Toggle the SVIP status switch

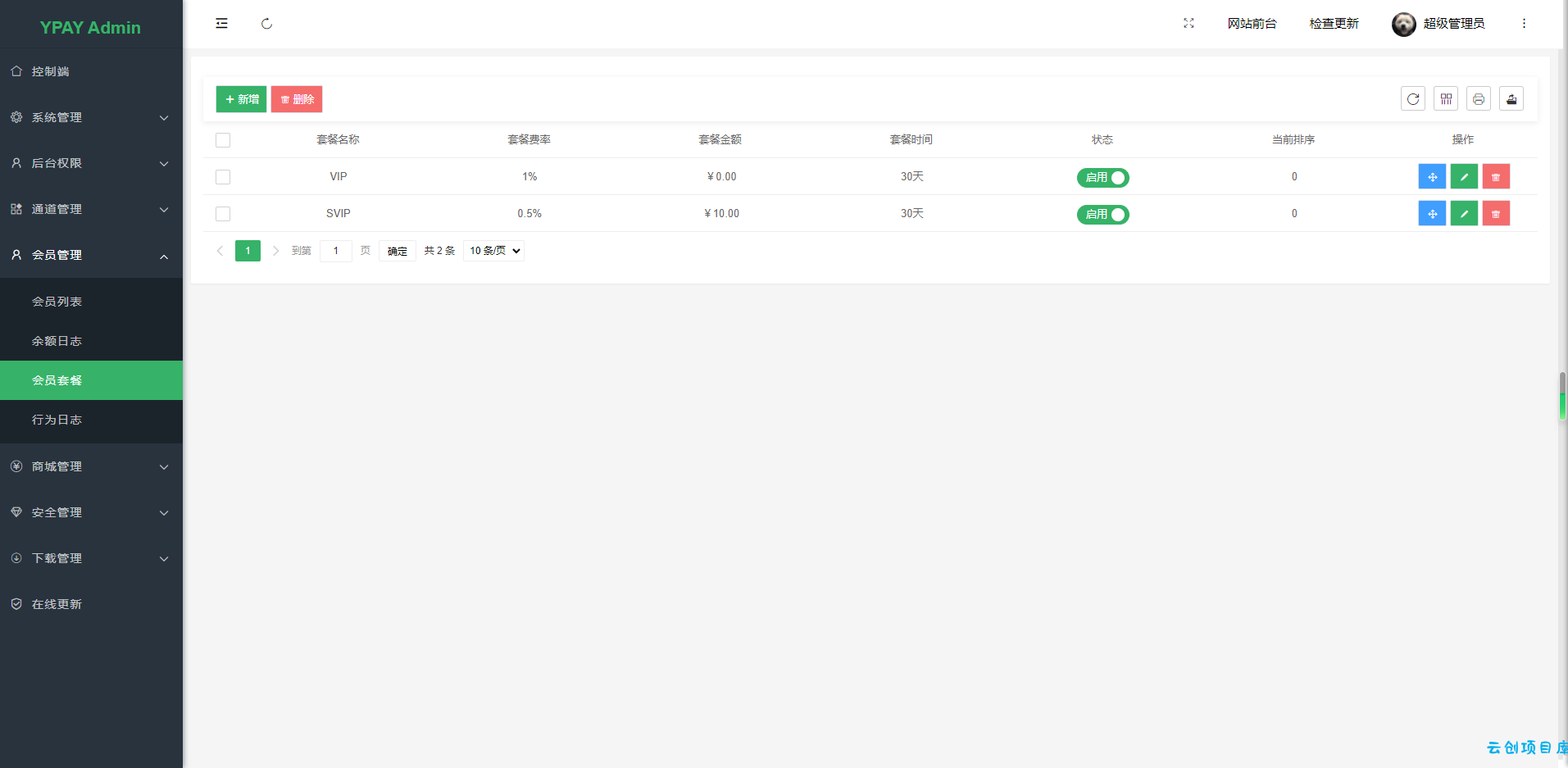click(x=1102, y=214)
